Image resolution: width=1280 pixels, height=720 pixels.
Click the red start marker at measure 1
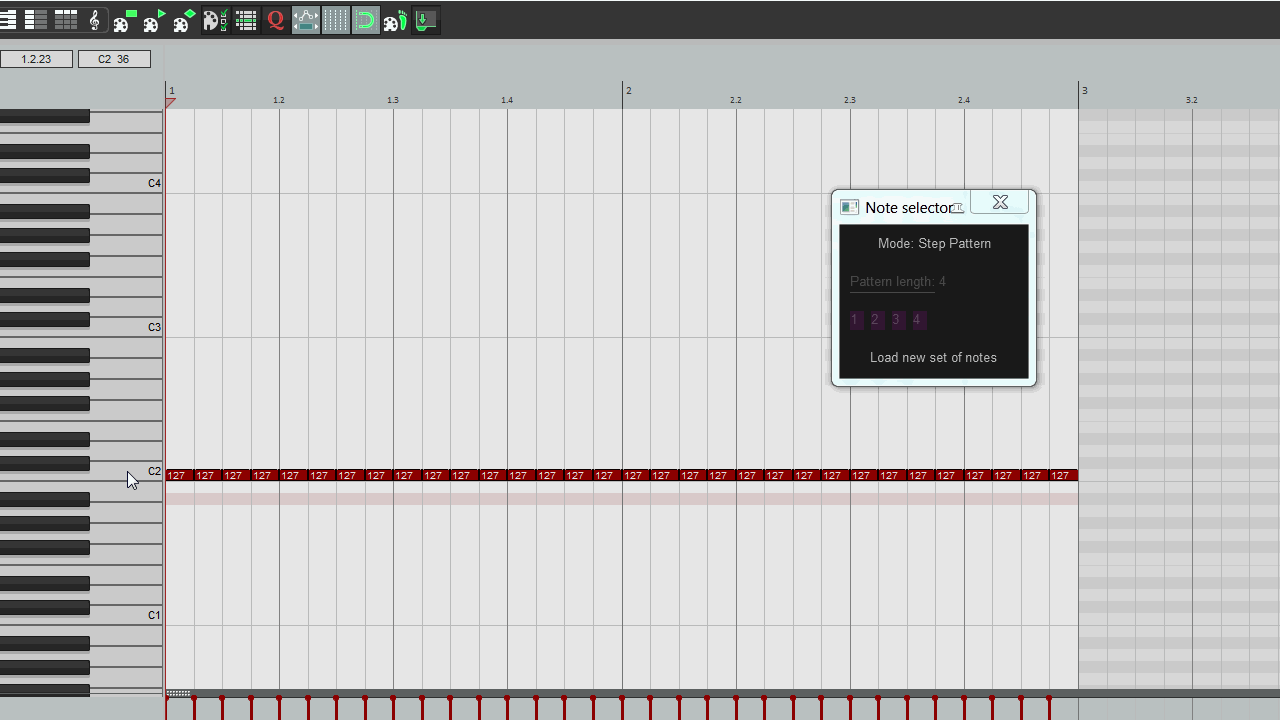170,102
